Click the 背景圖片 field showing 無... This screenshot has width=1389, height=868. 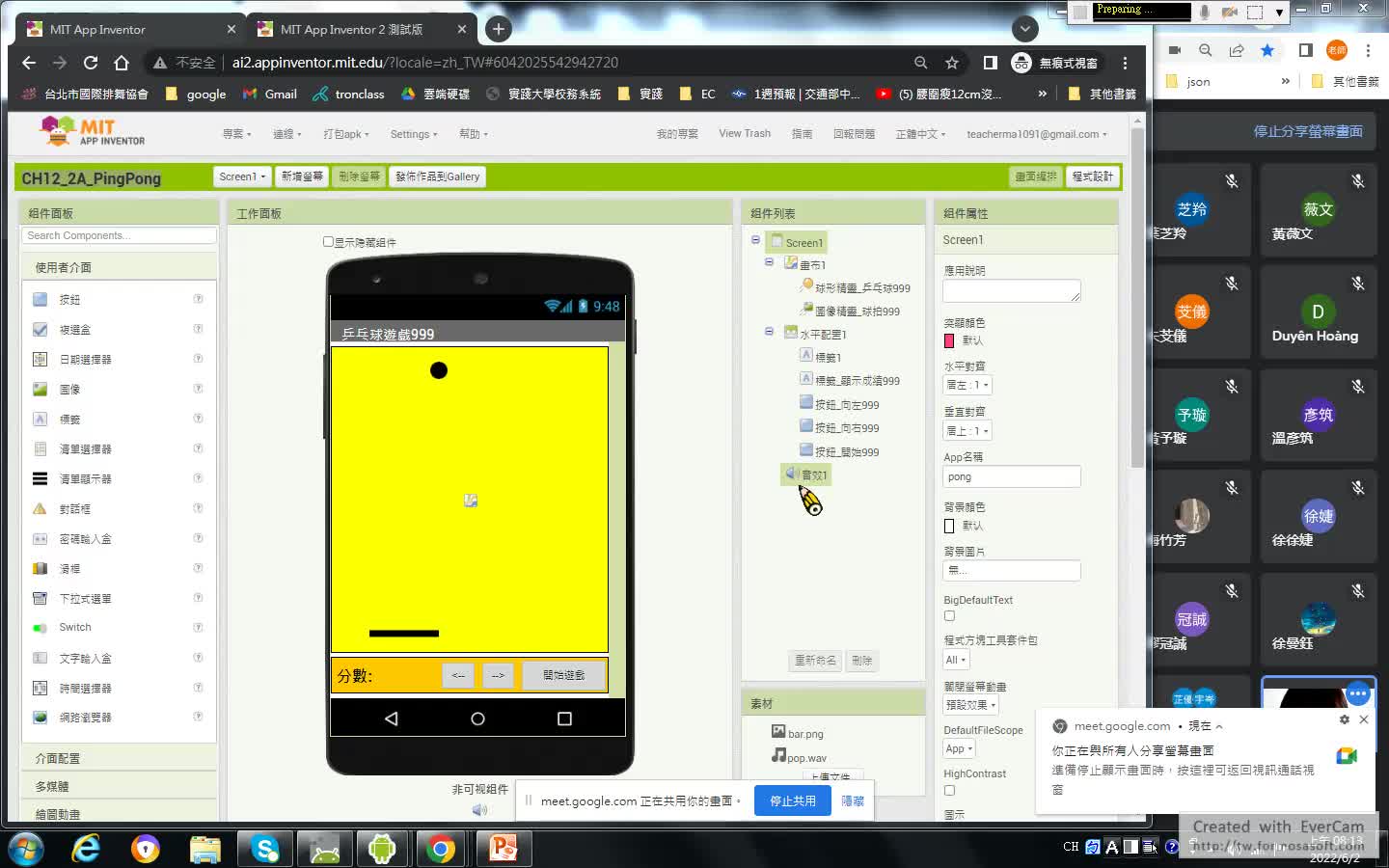(x=1011, y=570)
